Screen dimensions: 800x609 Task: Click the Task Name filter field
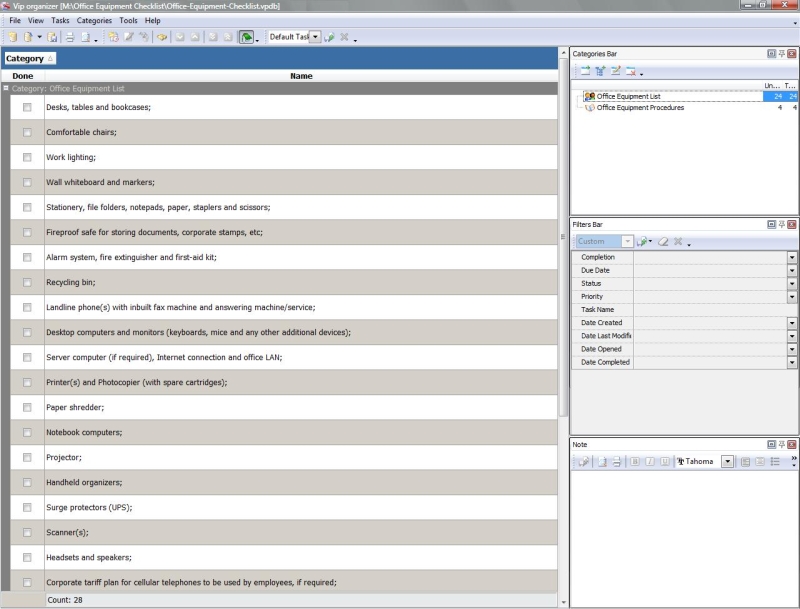pyautogui.click(x=709, y=310)
